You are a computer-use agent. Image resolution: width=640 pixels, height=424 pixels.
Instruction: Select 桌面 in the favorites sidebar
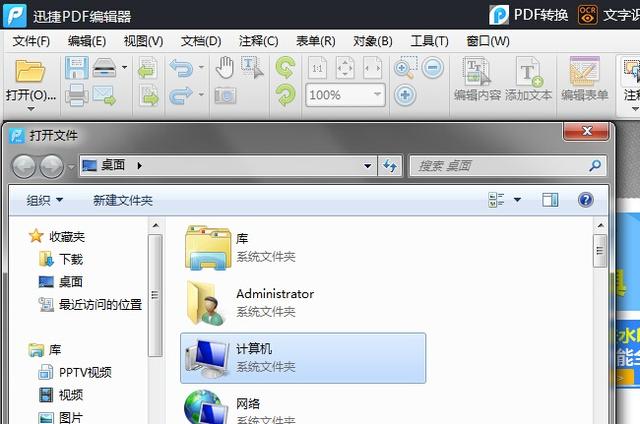[61, 282]
